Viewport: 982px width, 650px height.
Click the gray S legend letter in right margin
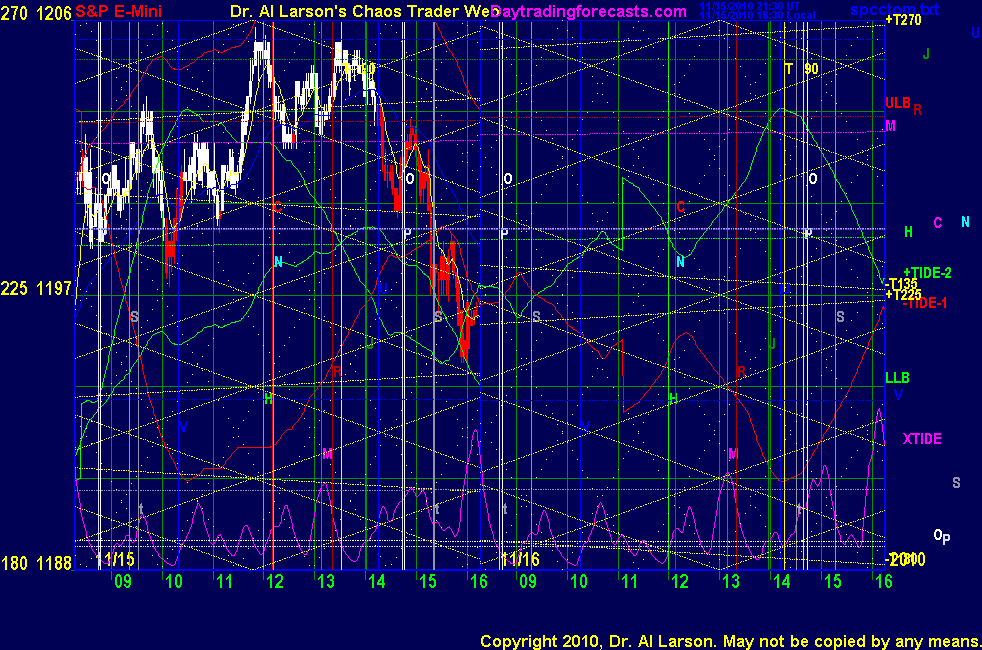(956, 483)
